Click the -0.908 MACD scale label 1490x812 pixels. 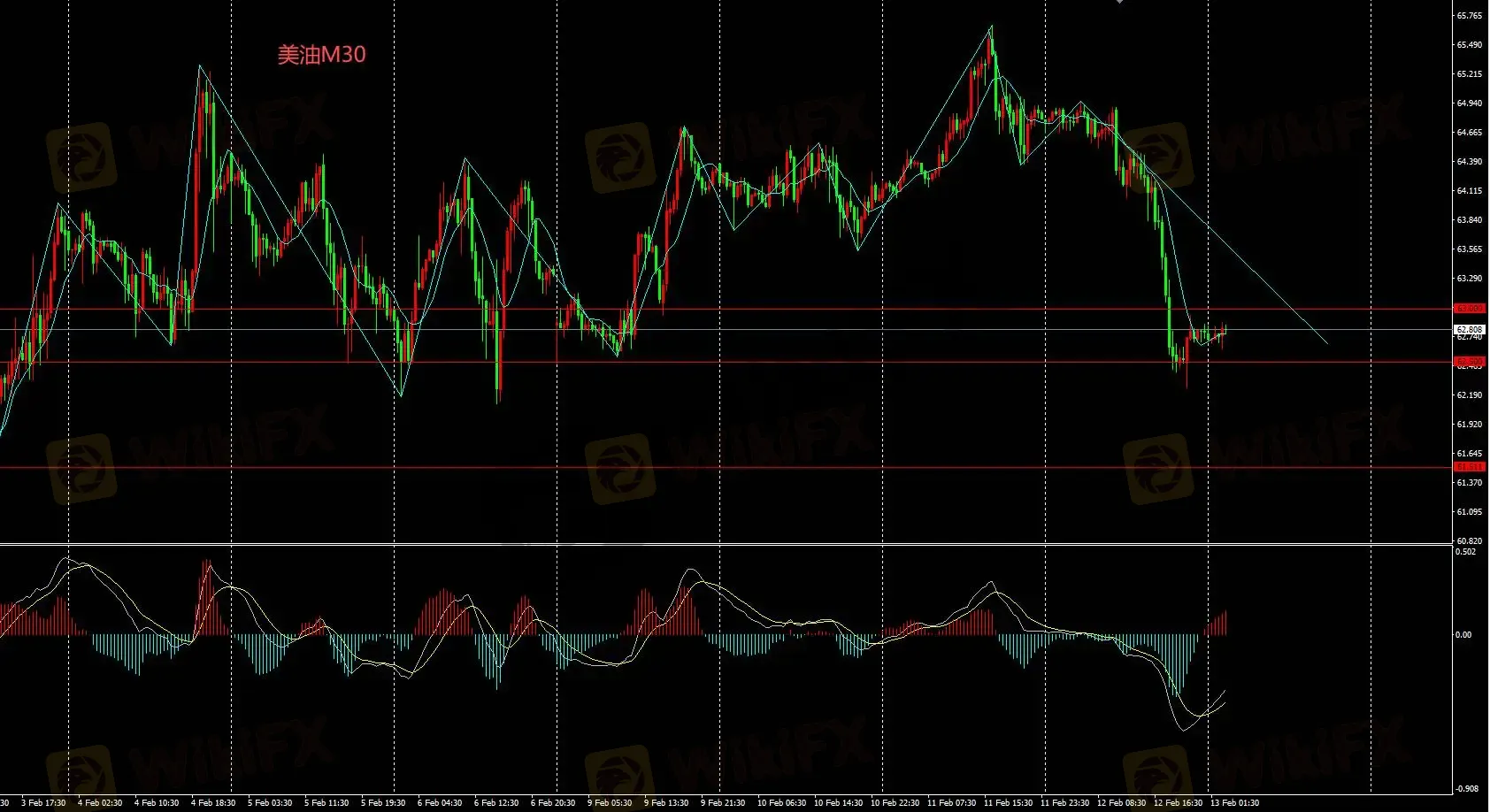coord(1467,789)
